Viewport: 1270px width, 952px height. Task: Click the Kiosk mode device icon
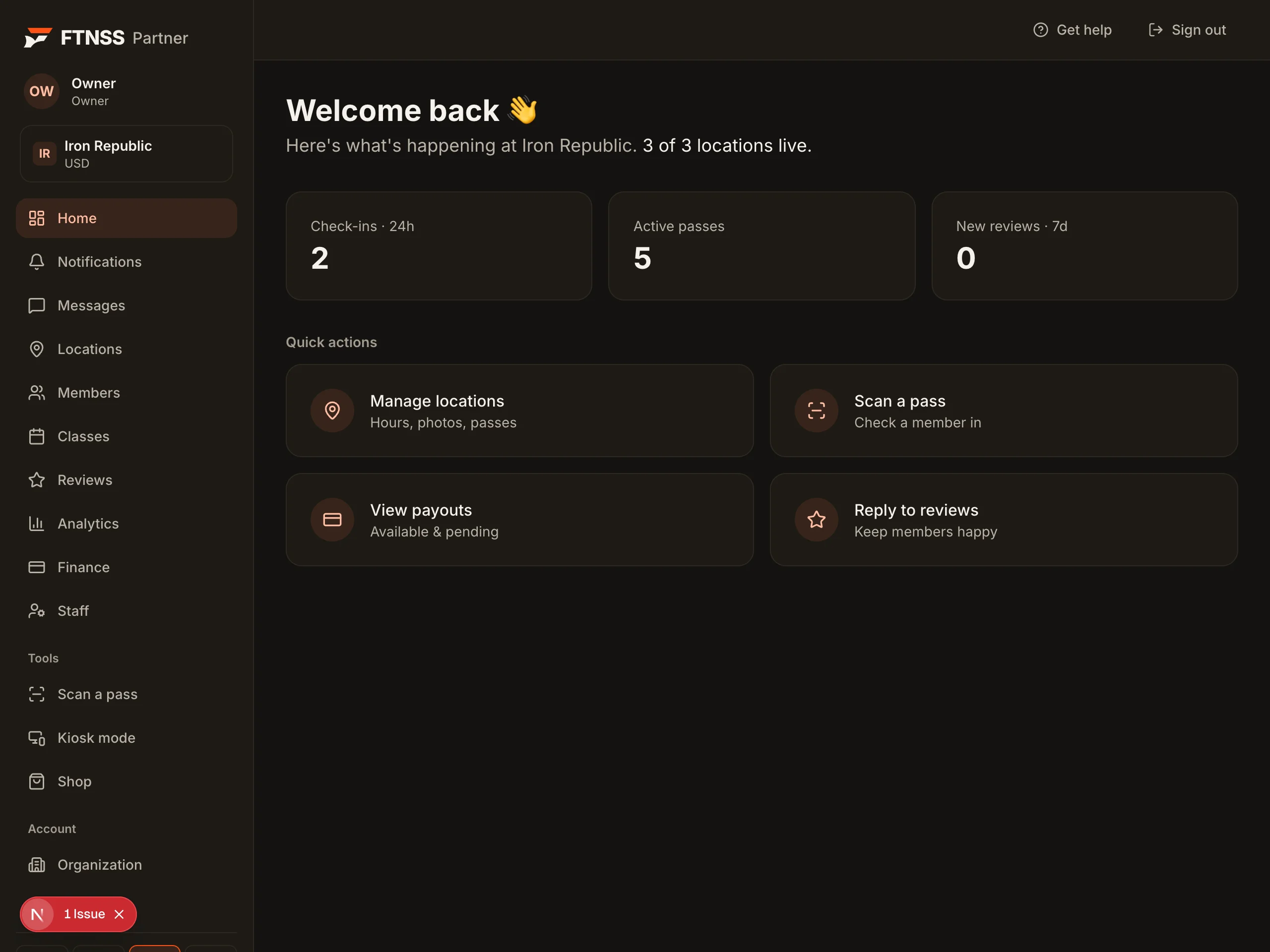pos(37,738)
